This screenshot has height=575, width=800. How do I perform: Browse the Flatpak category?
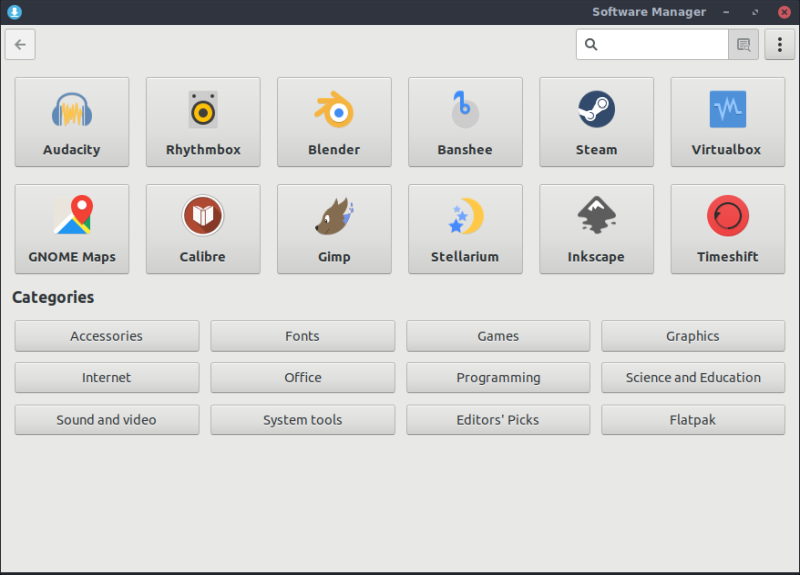(x=693, y=420)
